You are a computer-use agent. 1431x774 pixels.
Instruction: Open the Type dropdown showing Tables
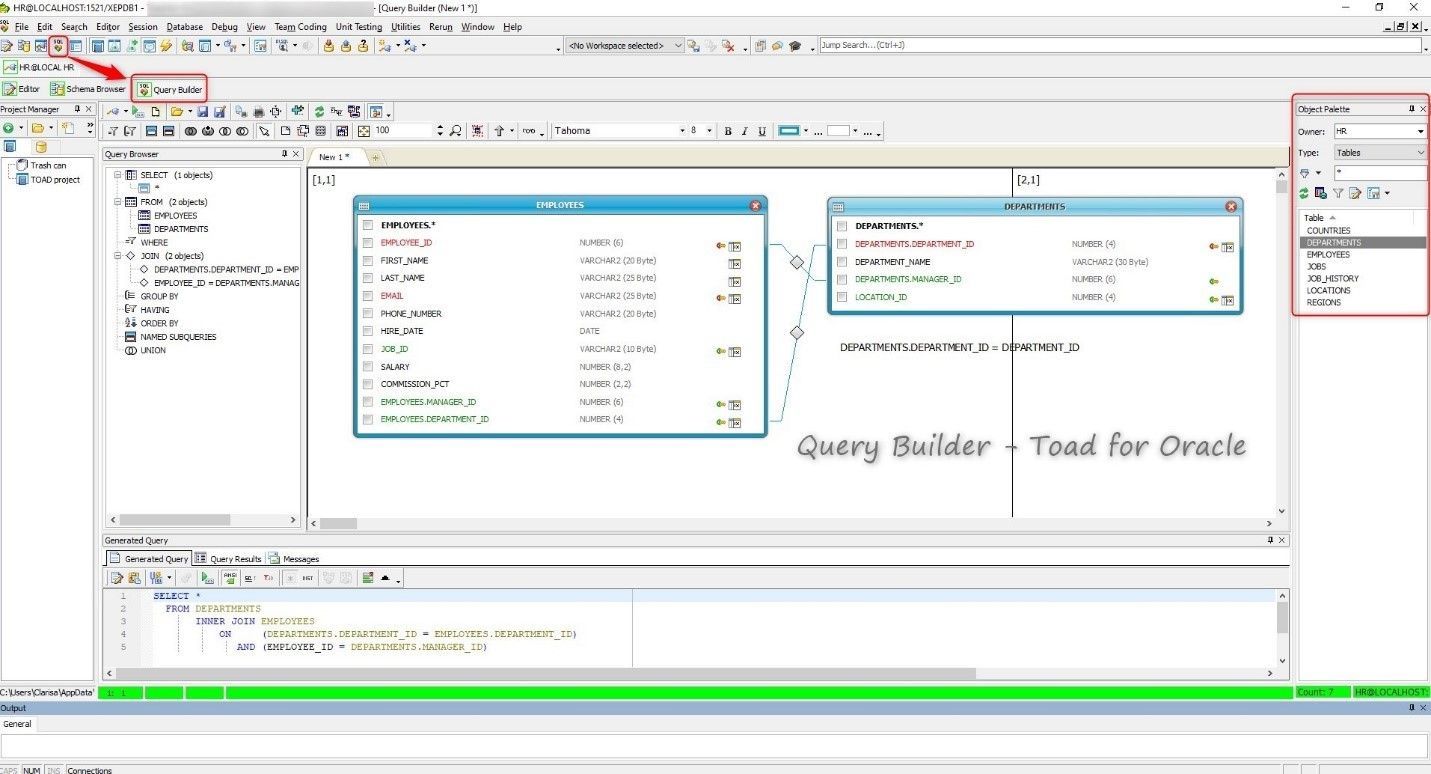click(x=1420, y=153)
